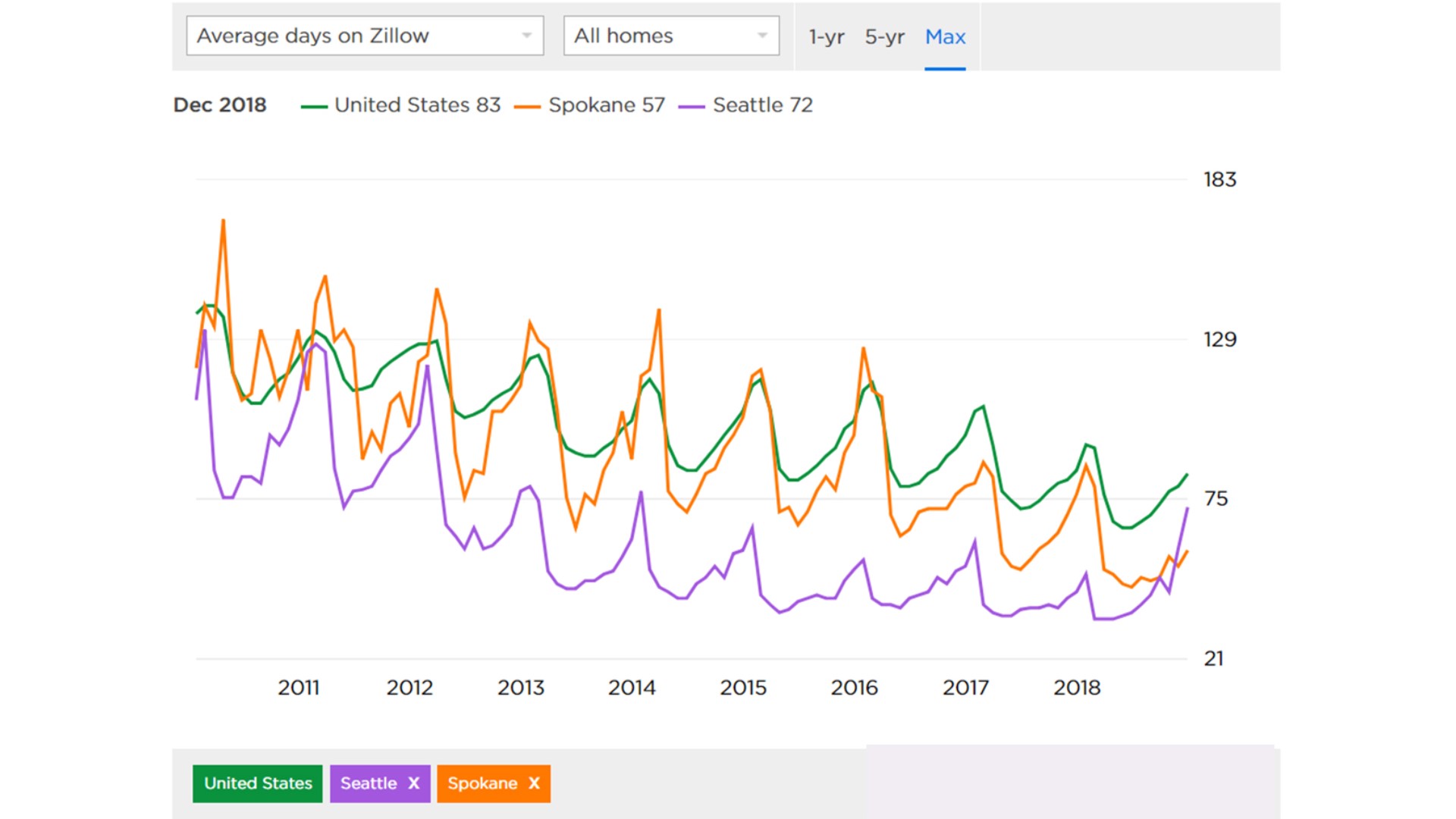This screenshot has height=819, width=1456.
Task: Click the Dec 2018 date label
Action: [219, 105]
